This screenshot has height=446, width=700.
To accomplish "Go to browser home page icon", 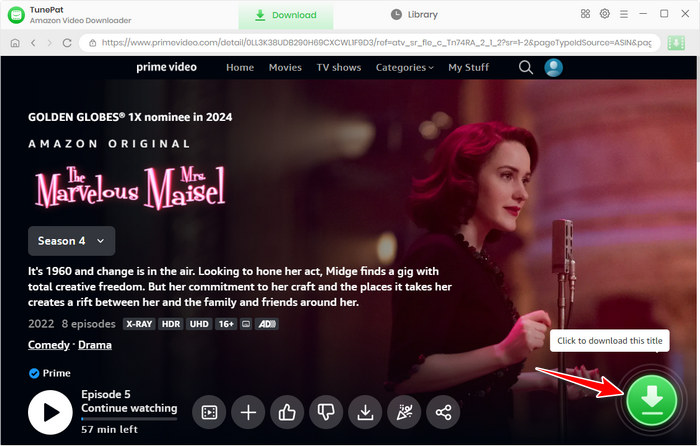I will click(x=15, y=43).
